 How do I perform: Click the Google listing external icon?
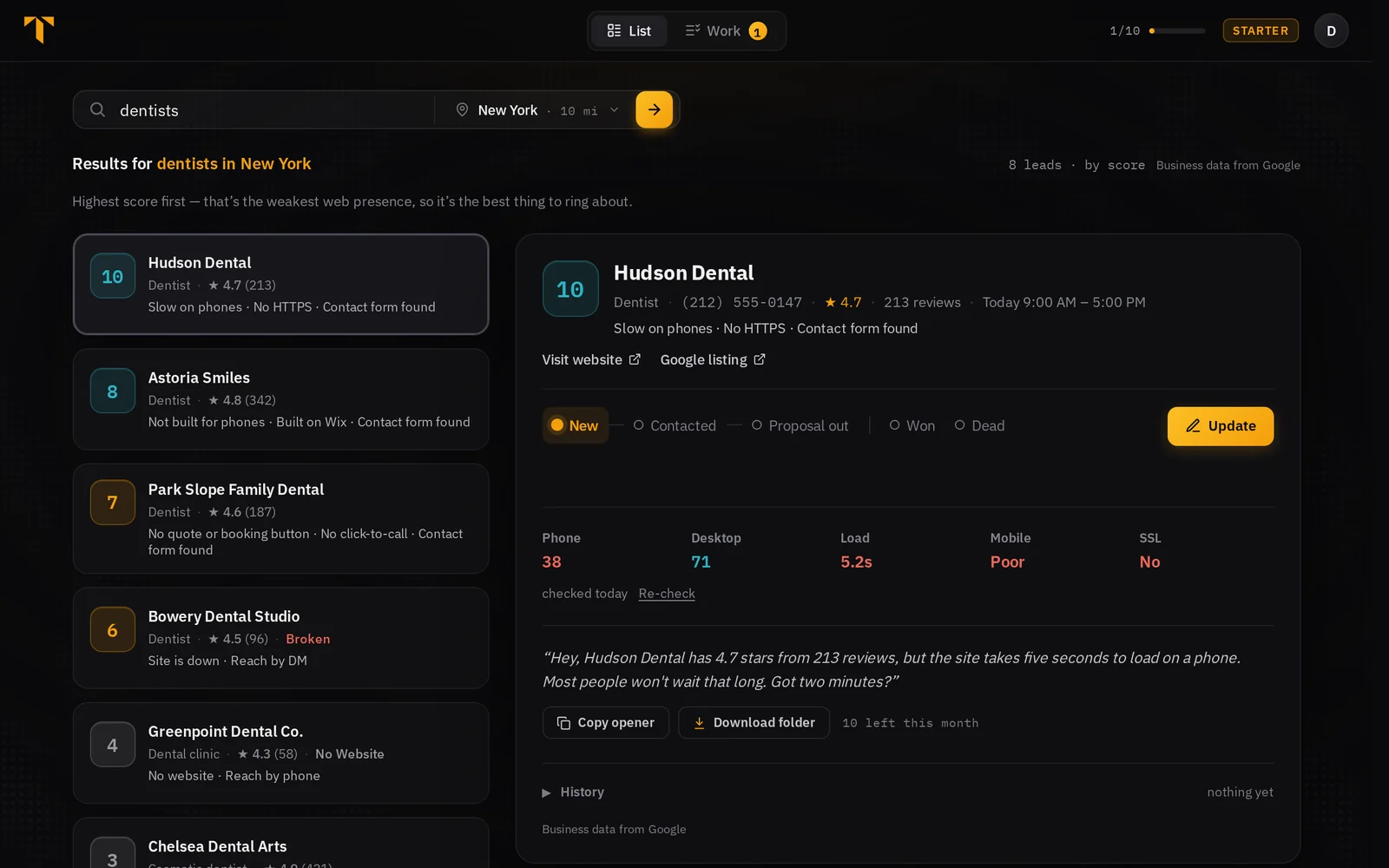coord(760,359)
